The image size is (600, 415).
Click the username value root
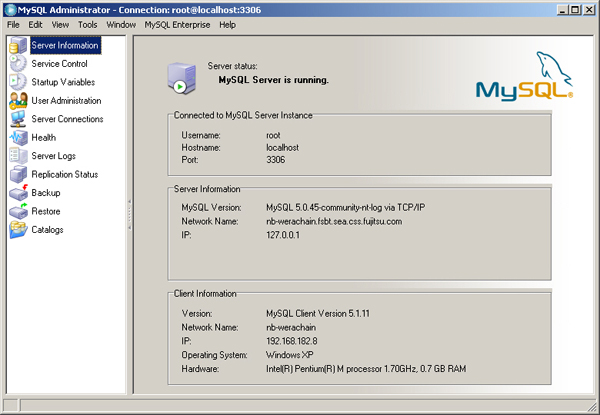point(273,135)
